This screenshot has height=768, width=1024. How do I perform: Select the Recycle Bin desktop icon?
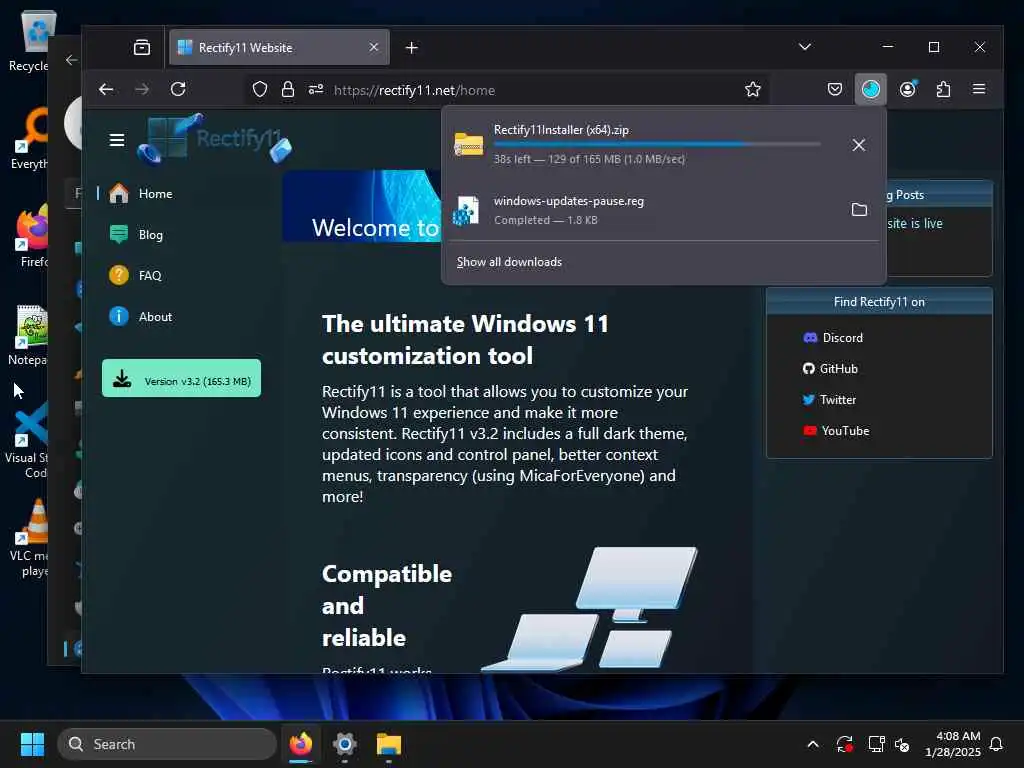(x=29, y=40)
